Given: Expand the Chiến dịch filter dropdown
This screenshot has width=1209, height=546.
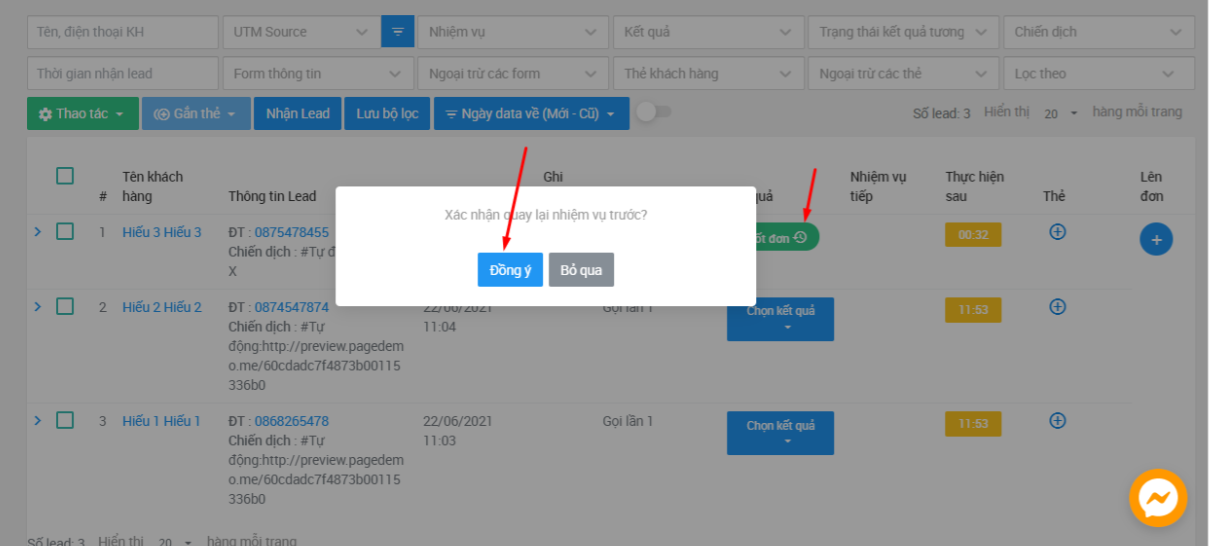Looking at the screenshot, I should point(1098,32).
